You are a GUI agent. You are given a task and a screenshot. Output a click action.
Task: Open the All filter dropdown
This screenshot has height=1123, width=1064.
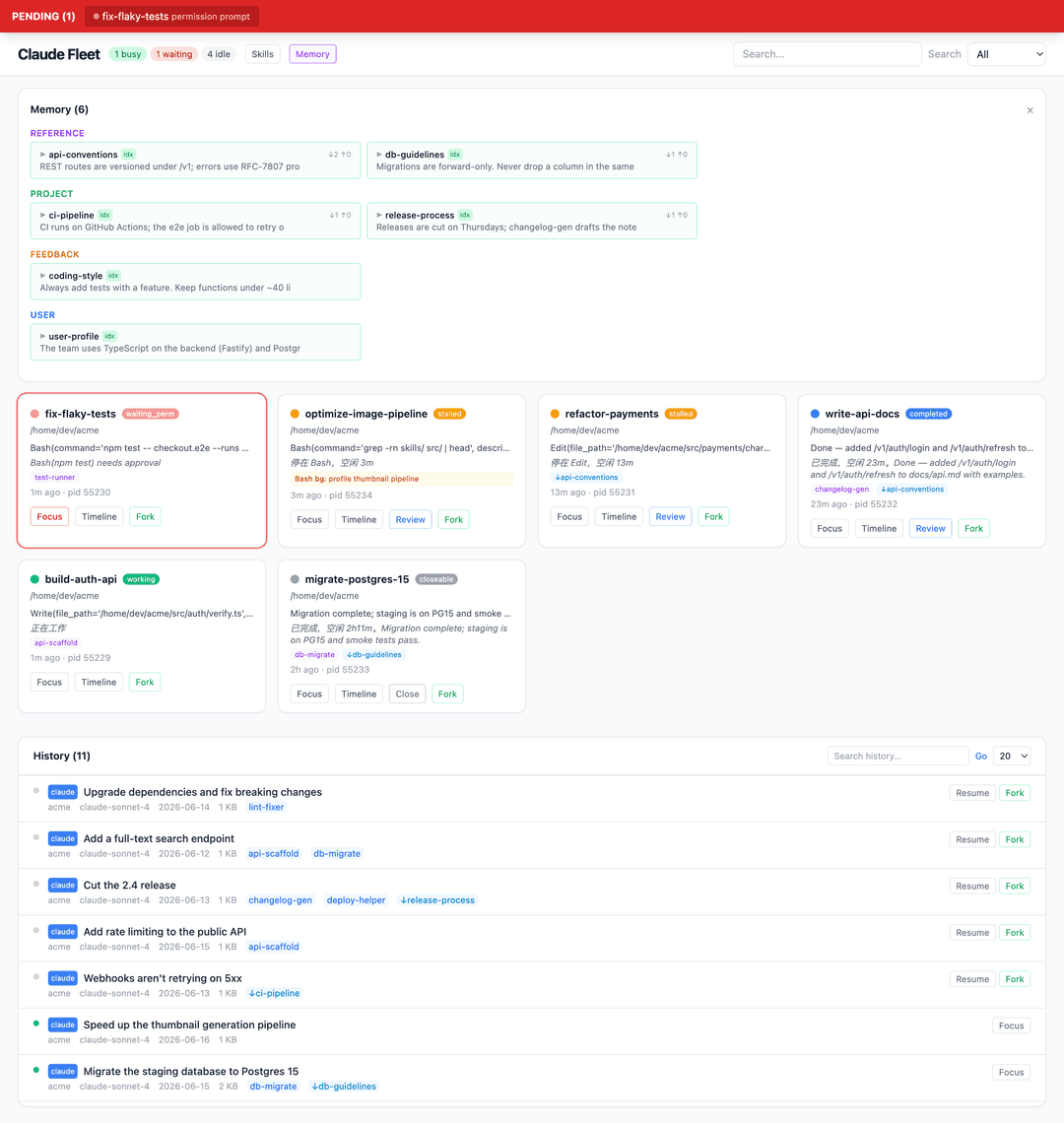1006,54
